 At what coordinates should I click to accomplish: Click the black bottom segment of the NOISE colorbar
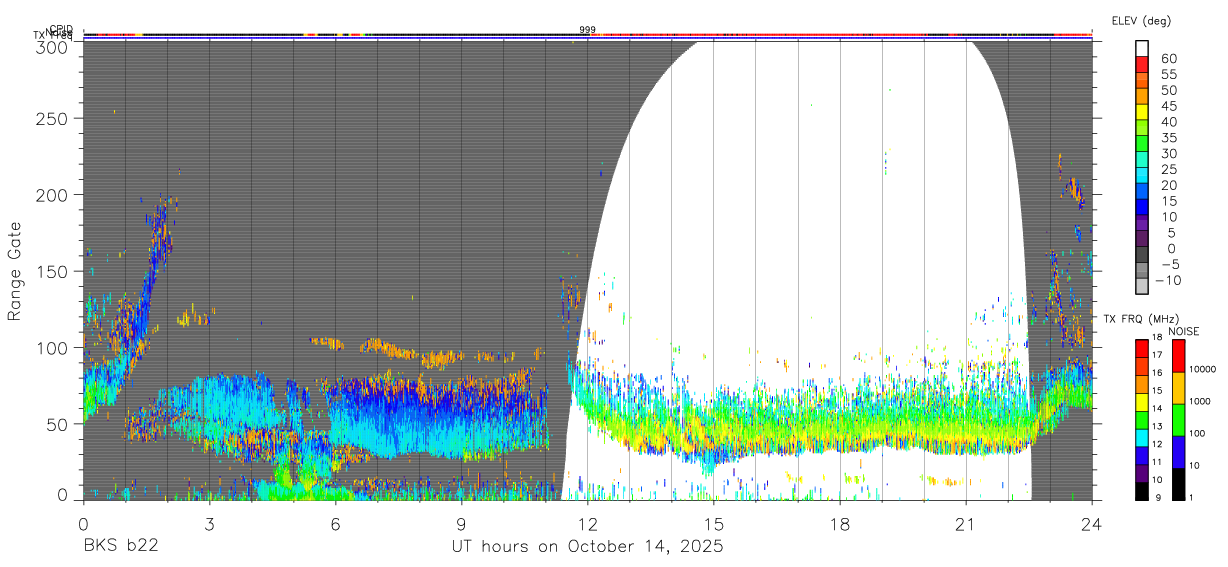[x=1180, y=484]
